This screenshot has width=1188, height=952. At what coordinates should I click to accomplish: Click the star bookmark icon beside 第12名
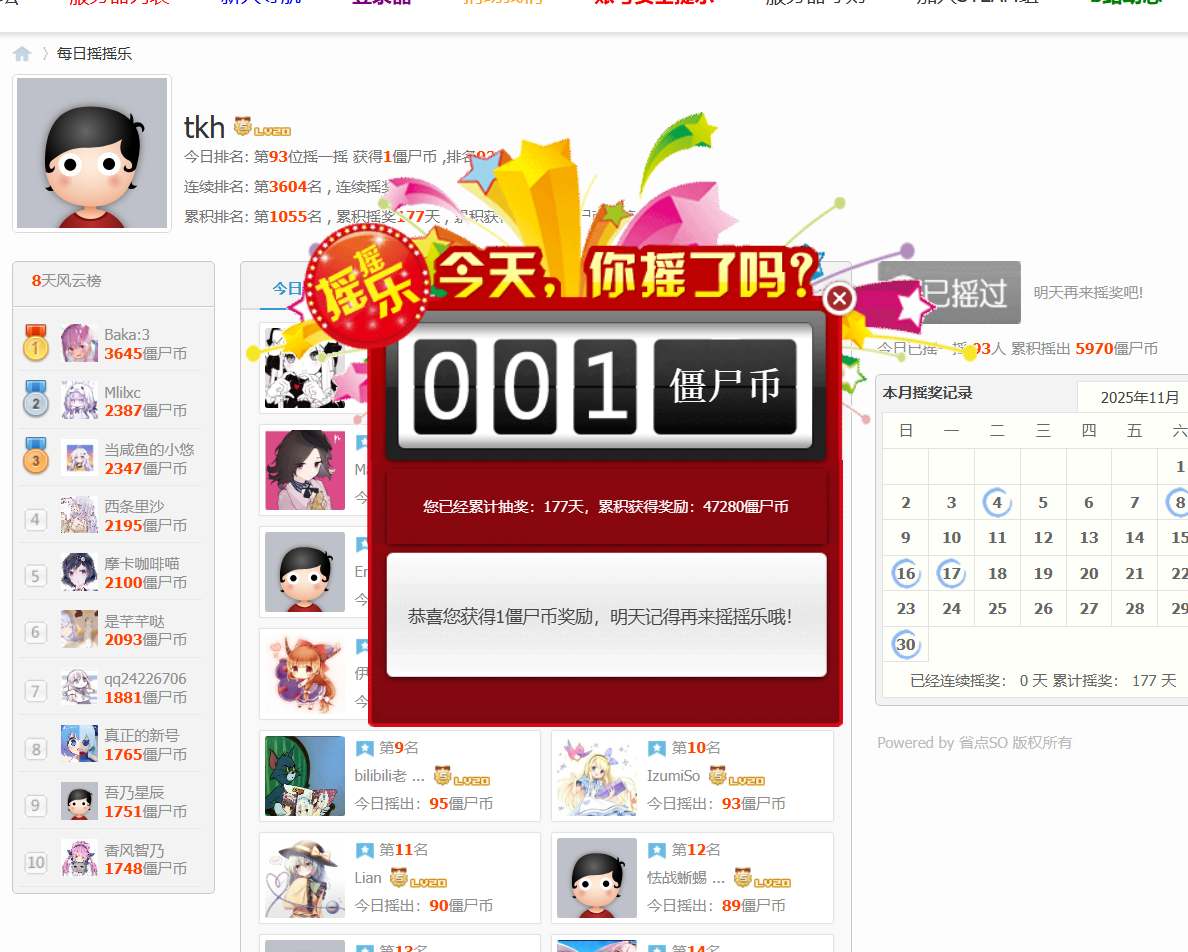[657, 850]
